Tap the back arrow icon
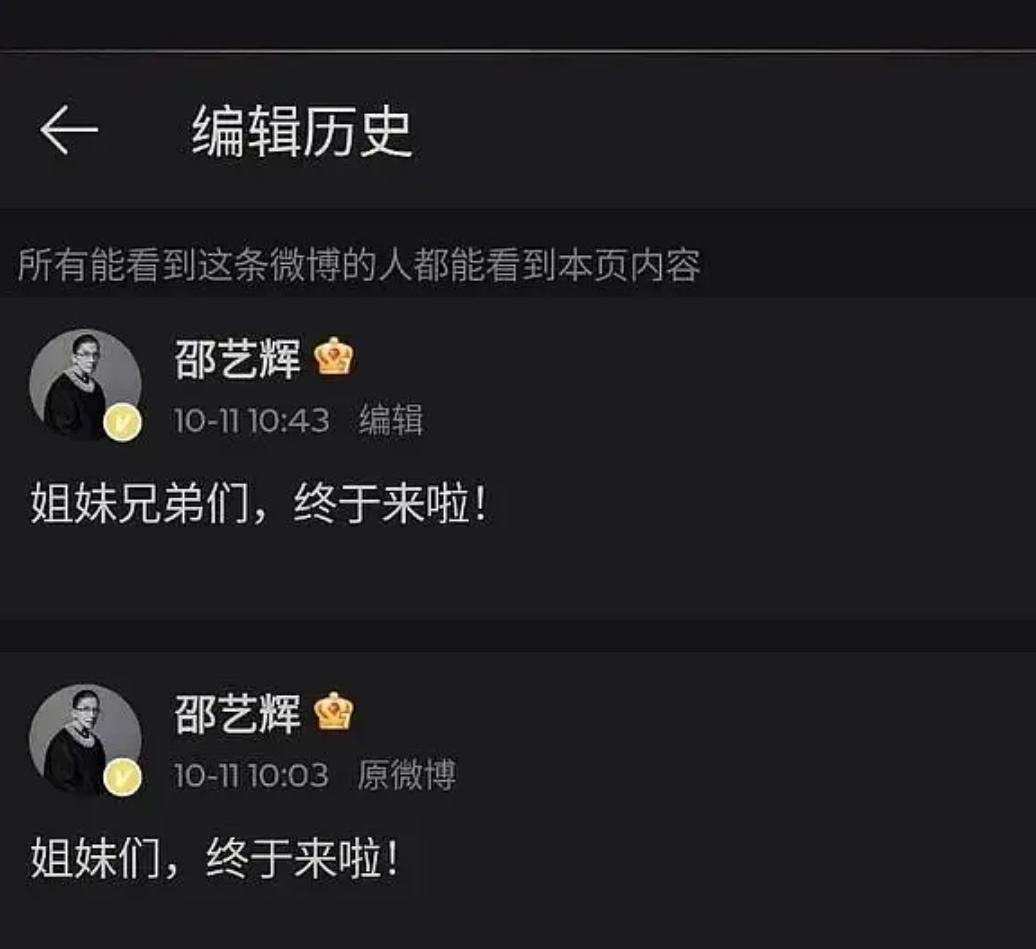 [69, 130]
